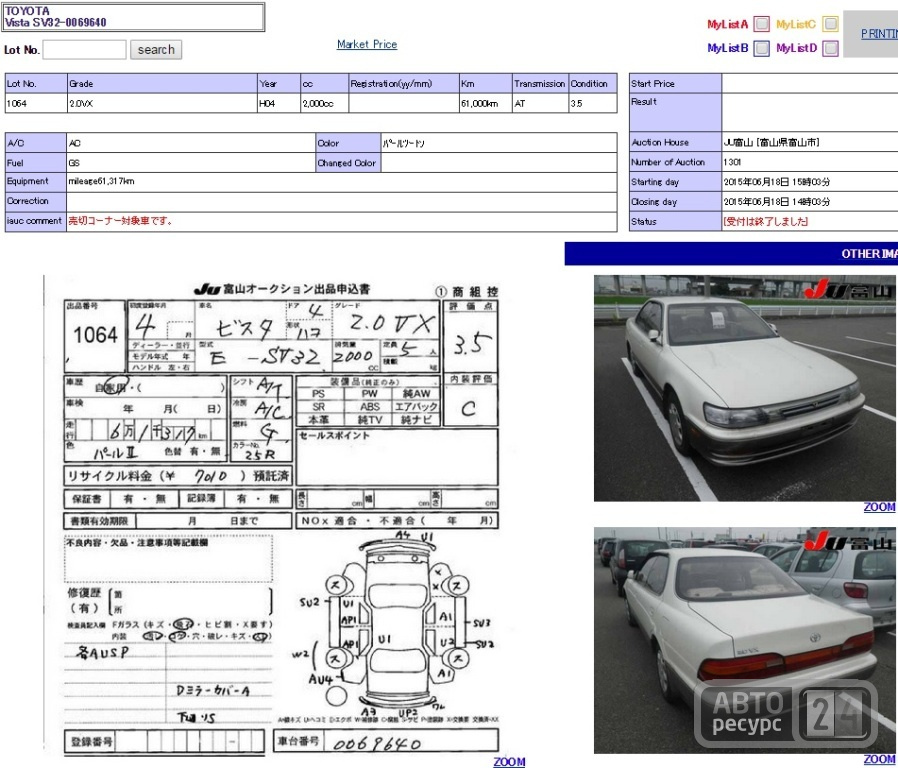Viewport: 898px width, 768px height.
Task: Open the rear view car photo
Action: [x=745, y=640]
